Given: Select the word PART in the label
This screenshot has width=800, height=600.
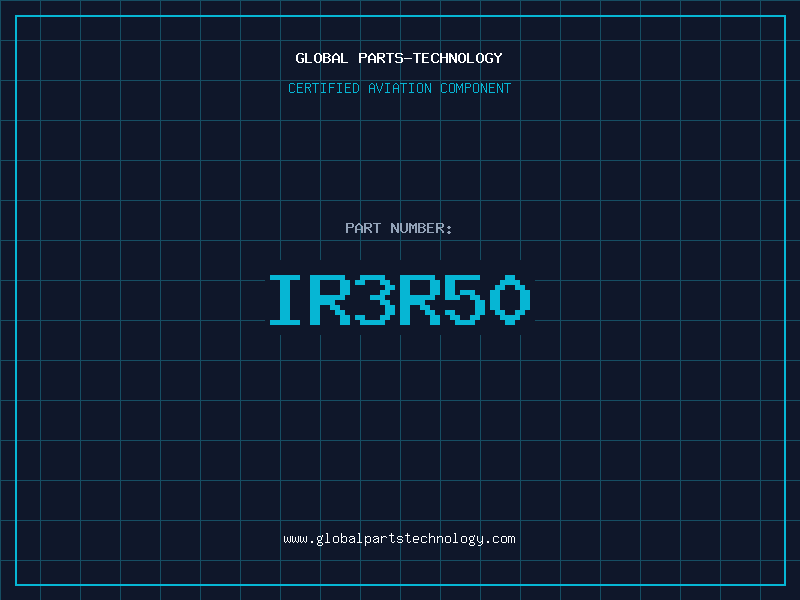Looking at the screenshot, I should click(363, 229).
